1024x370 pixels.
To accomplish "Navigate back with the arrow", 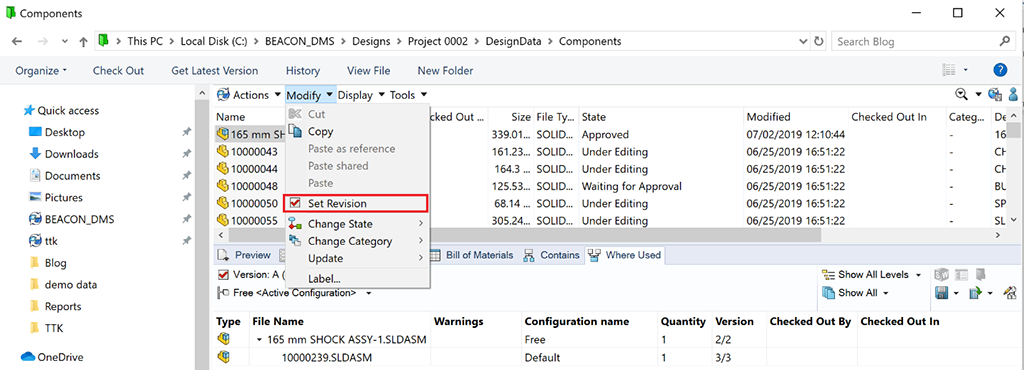I will pos(17,41).
